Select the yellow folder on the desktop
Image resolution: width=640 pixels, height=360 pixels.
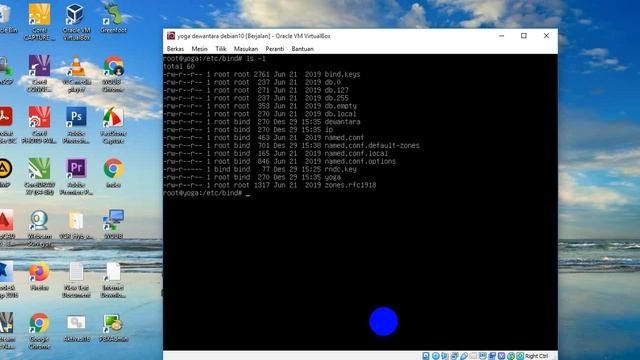76,225
